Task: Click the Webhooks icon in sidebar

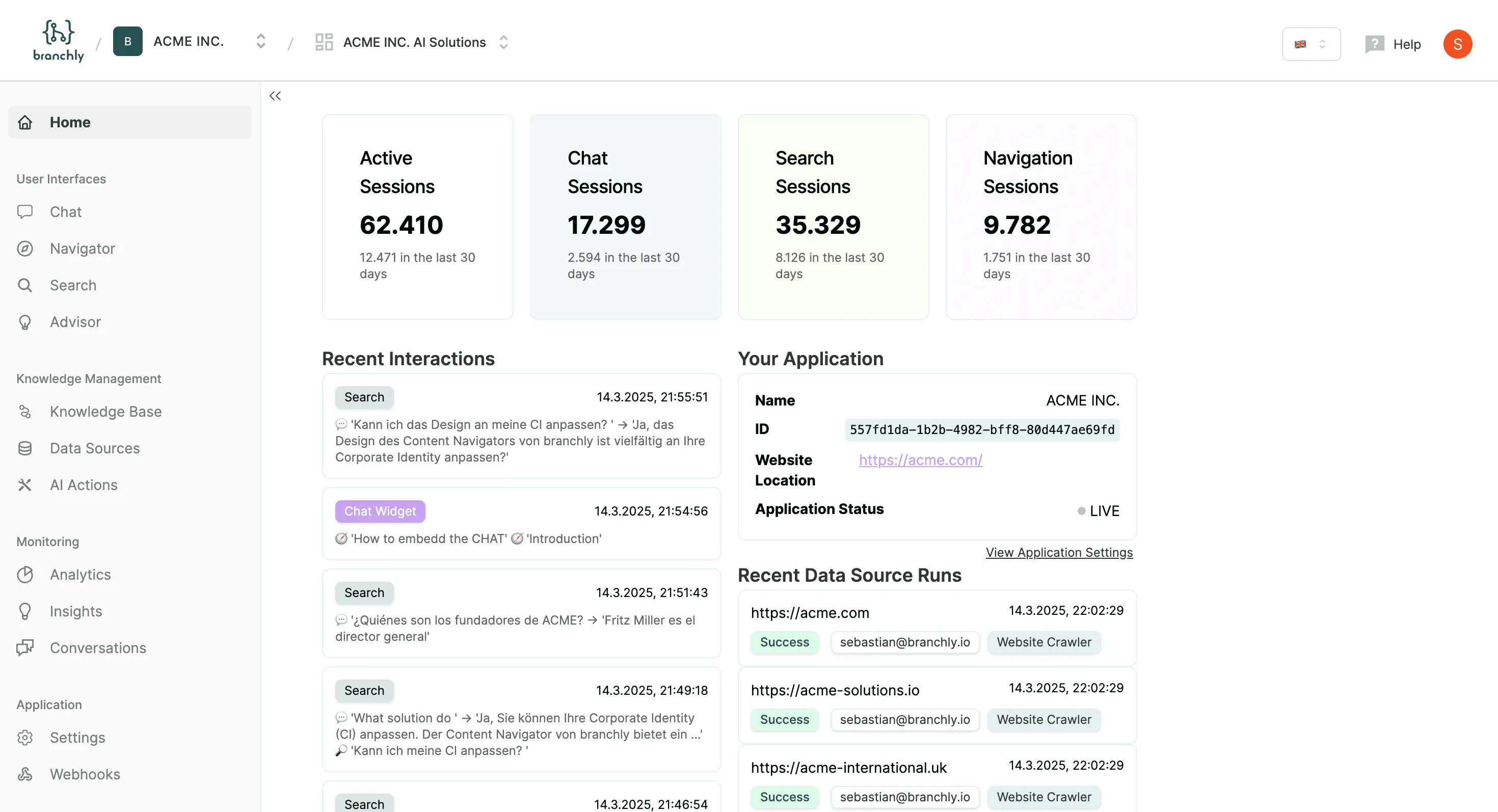Action: pos(25,774)
